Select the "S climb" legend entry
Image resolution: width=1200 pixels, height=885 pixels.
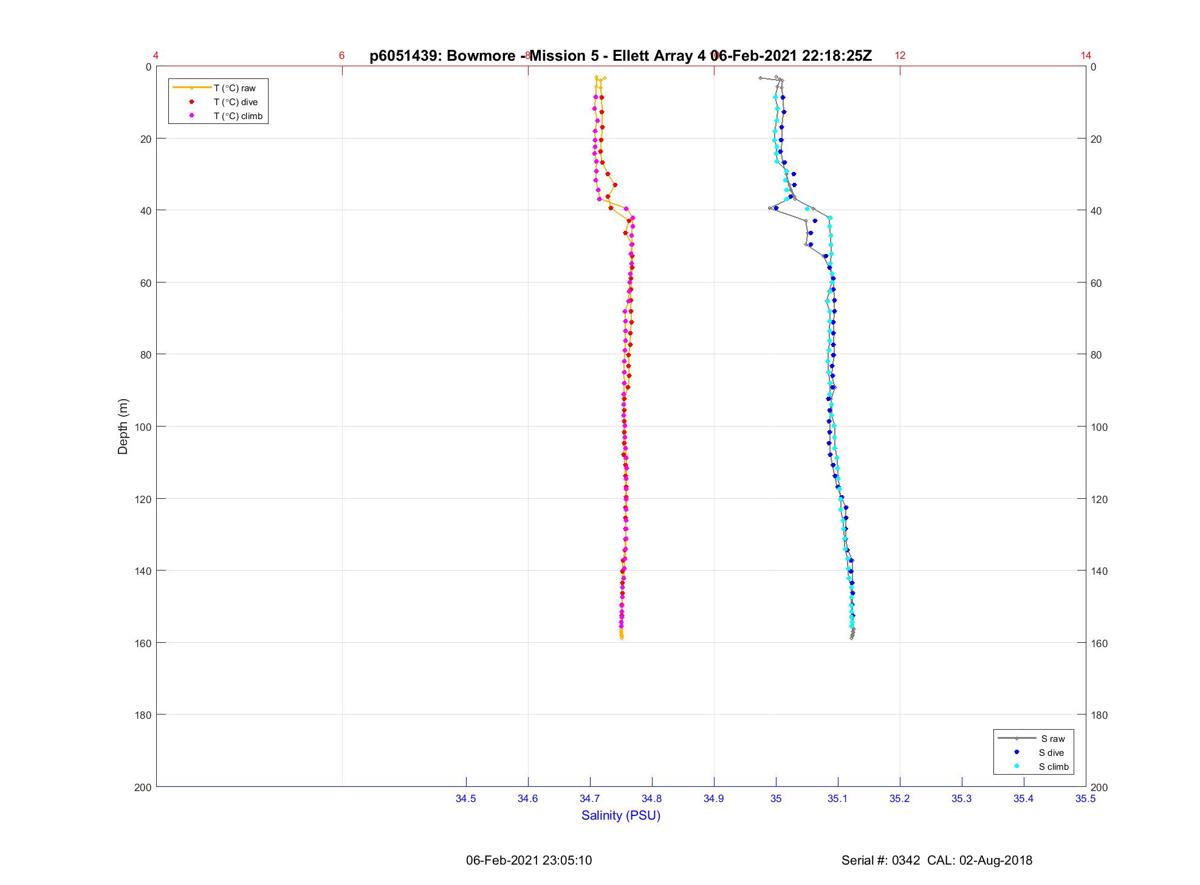point(1055,766)
